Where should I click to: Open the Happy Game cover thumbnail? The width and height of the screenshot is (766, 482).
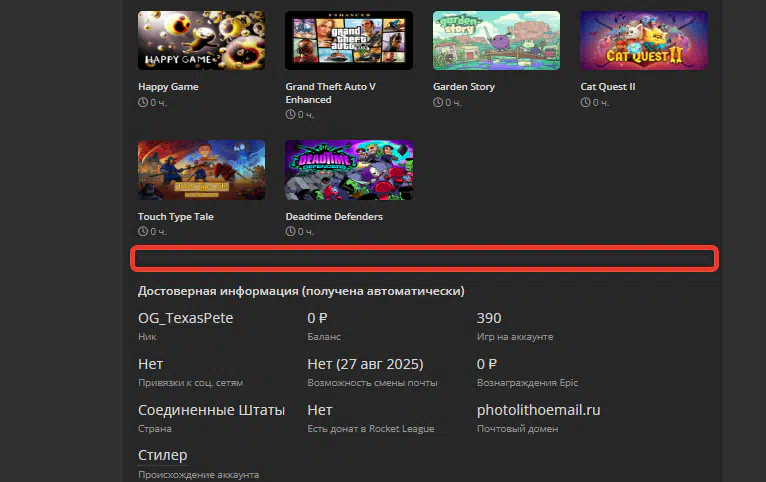tap(201, 41)
